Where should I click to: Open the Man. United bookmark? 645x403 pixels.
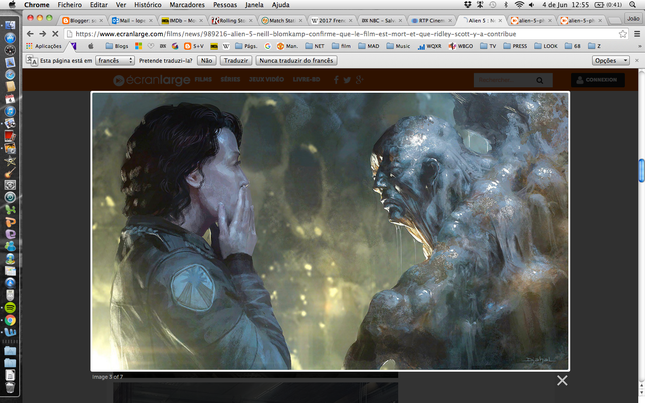click(287, 46)
